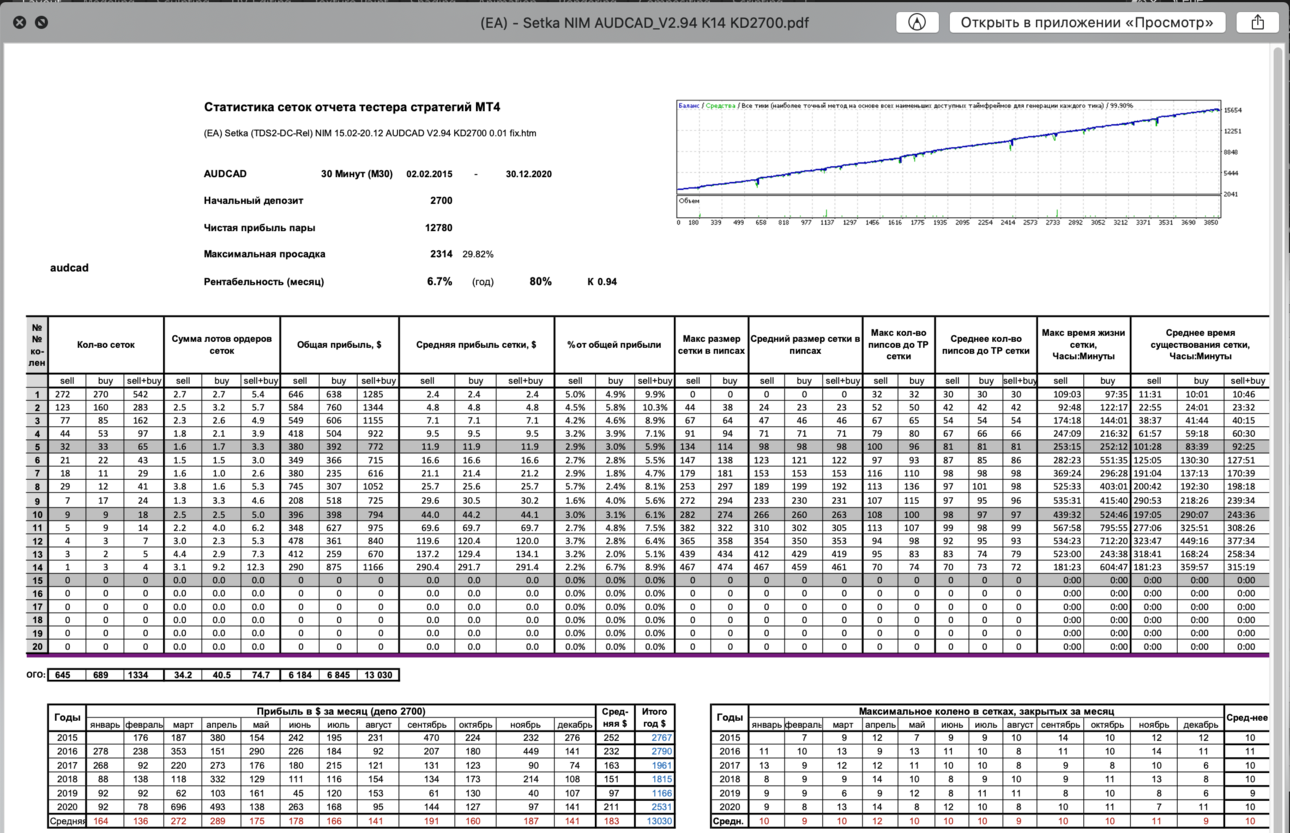
Task: Click the yearly return value '80%'
Action: point(540,282)
